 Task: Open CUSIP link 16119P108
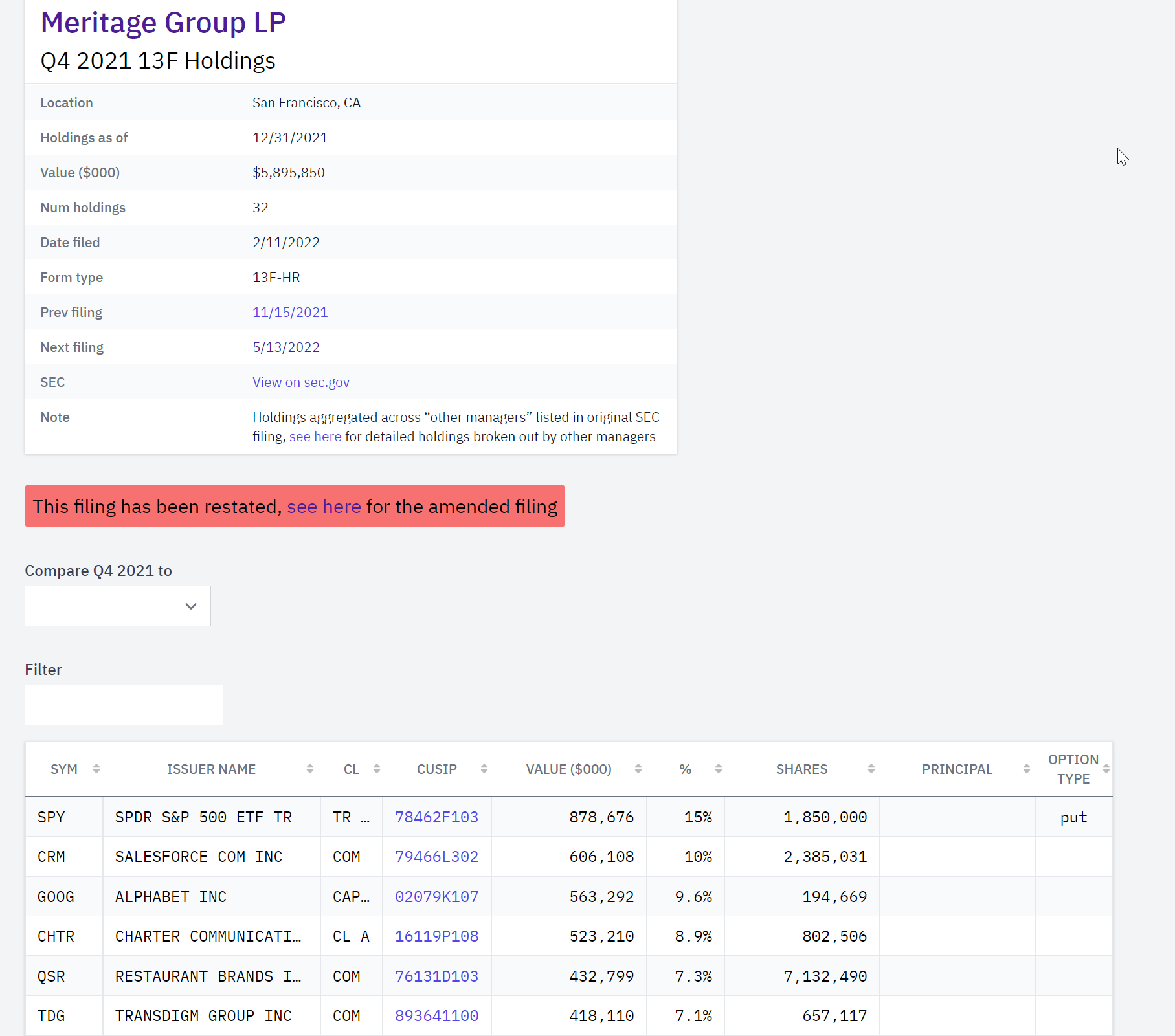[x=437, y=936]
